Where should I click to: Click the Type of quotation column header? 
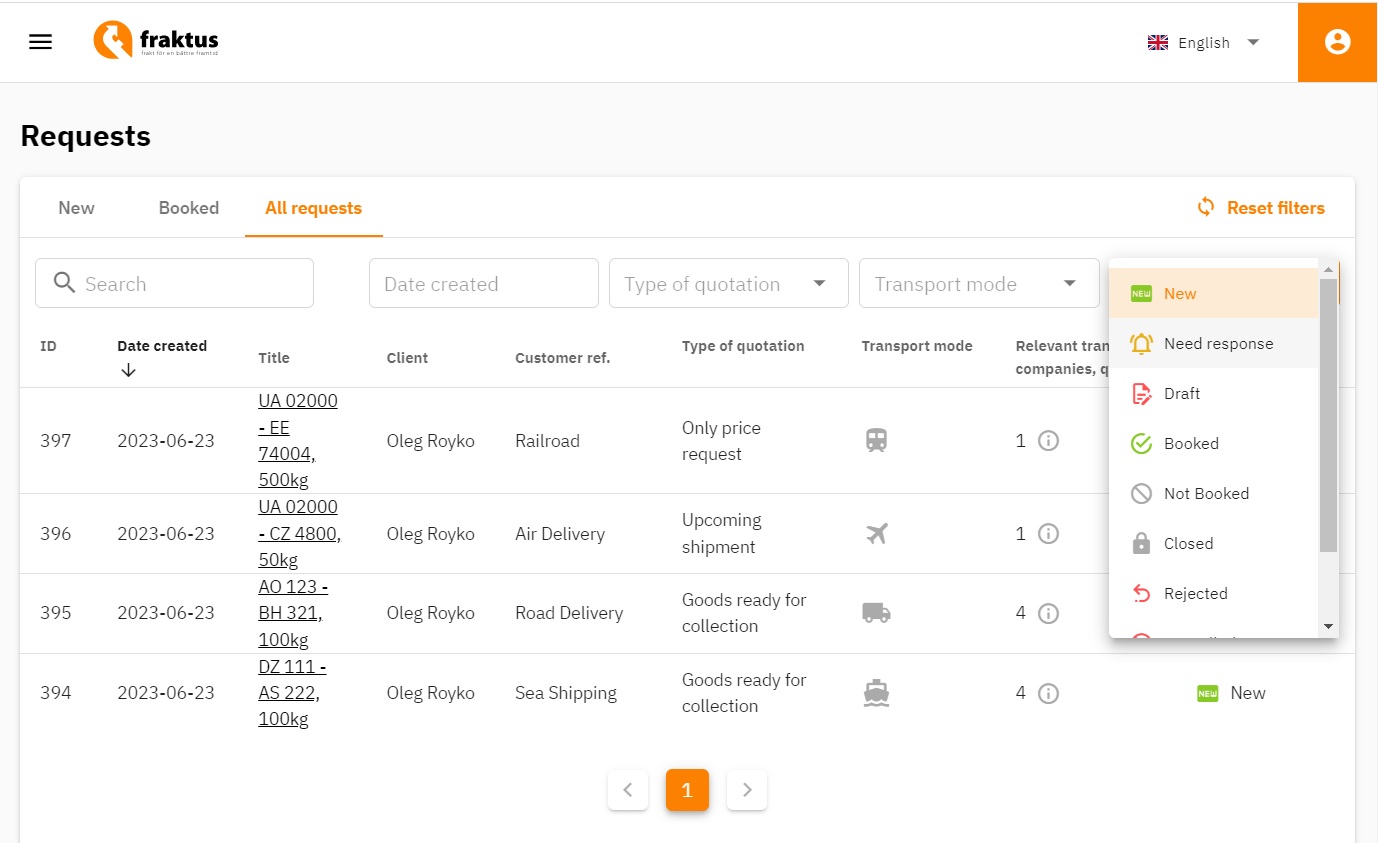(x=743, y=346)
